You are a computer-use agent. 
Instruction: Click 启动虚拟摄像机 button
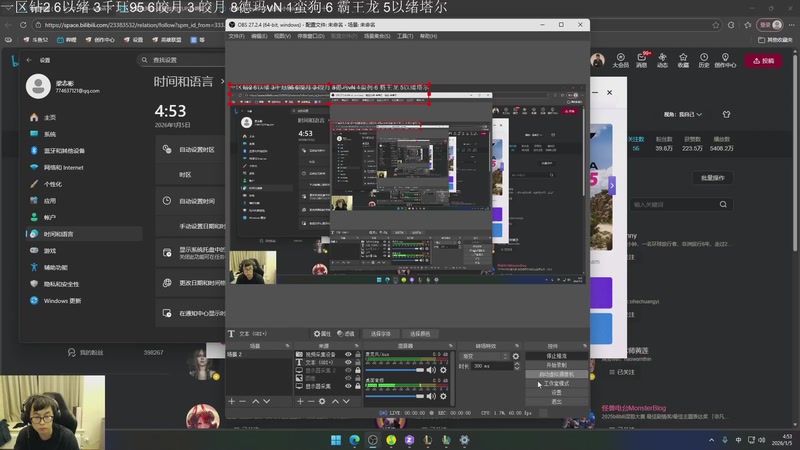(x=556, y=374)
